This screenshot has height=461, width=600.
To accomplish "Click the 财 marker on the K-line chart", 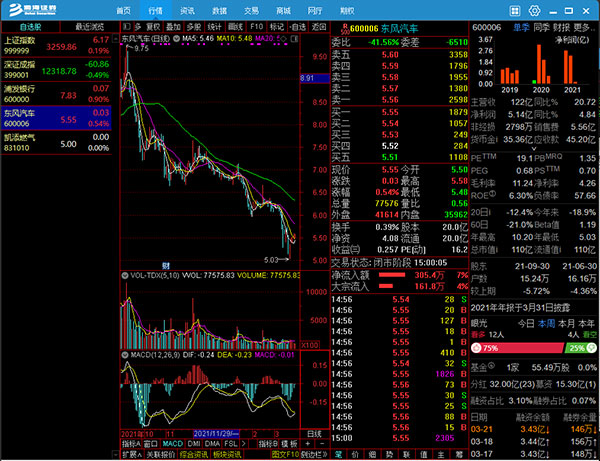I will point(166,266).
